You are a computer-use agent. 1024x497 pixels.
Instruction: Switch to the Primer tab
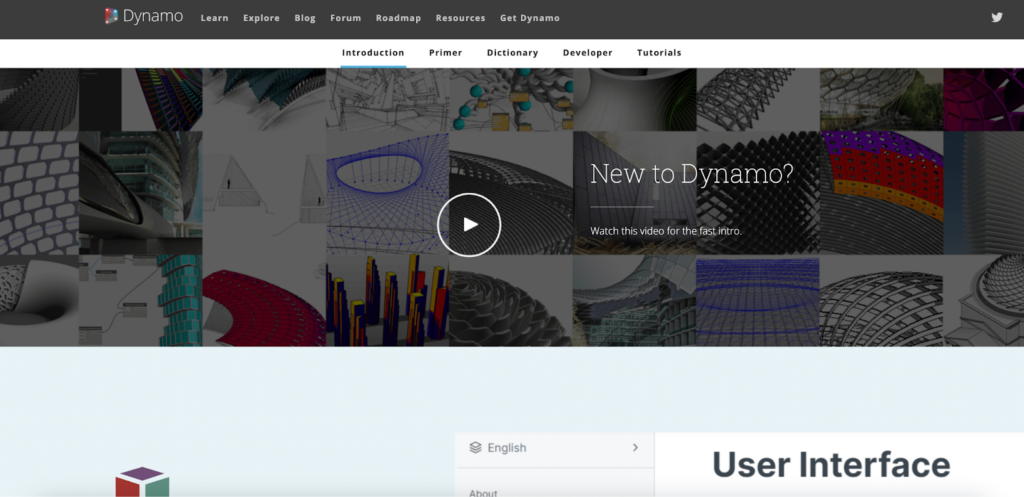tap(445, 53)
